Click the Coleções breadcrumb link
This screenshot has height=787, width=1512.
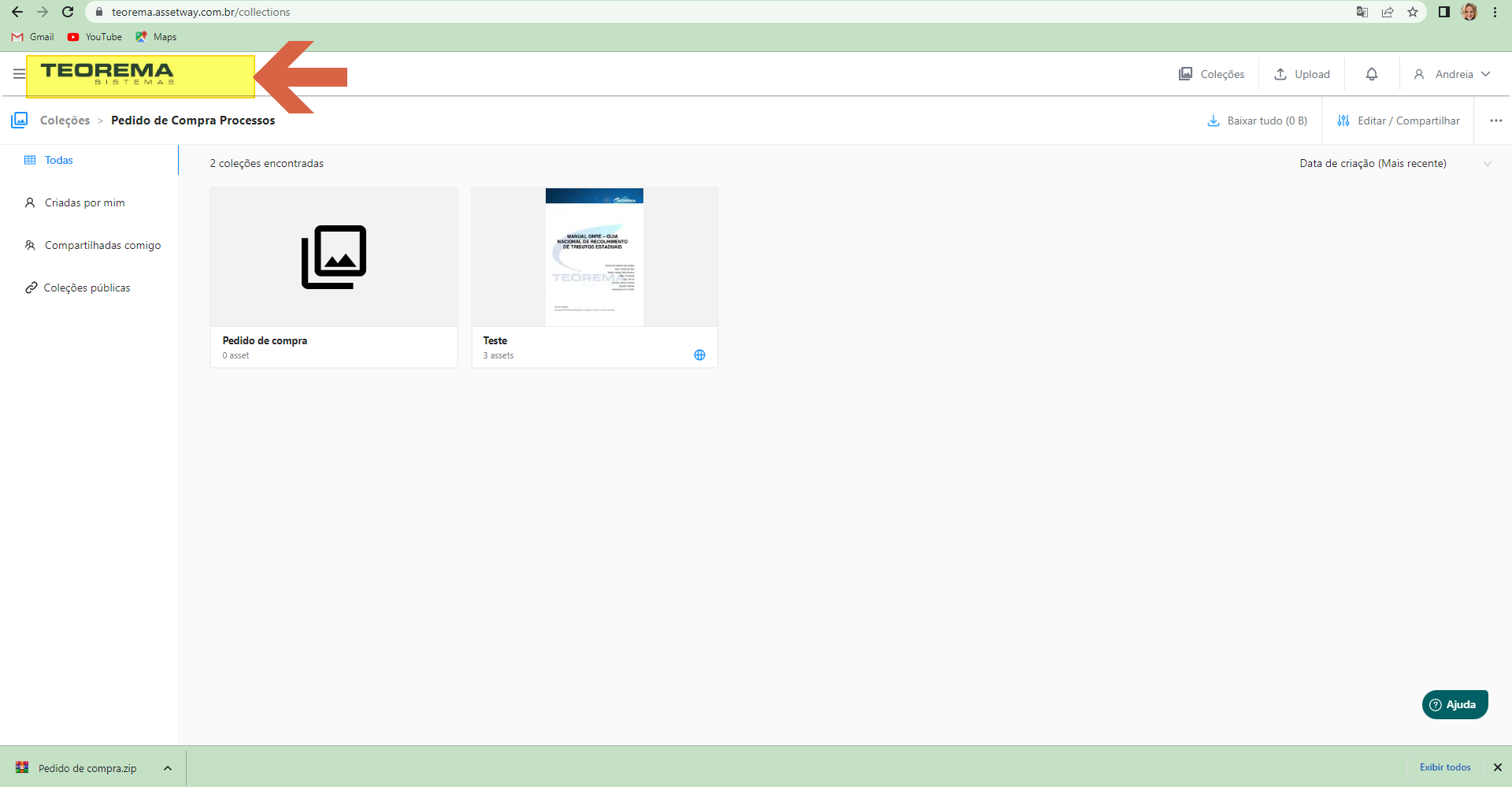(x=65, y=121)
